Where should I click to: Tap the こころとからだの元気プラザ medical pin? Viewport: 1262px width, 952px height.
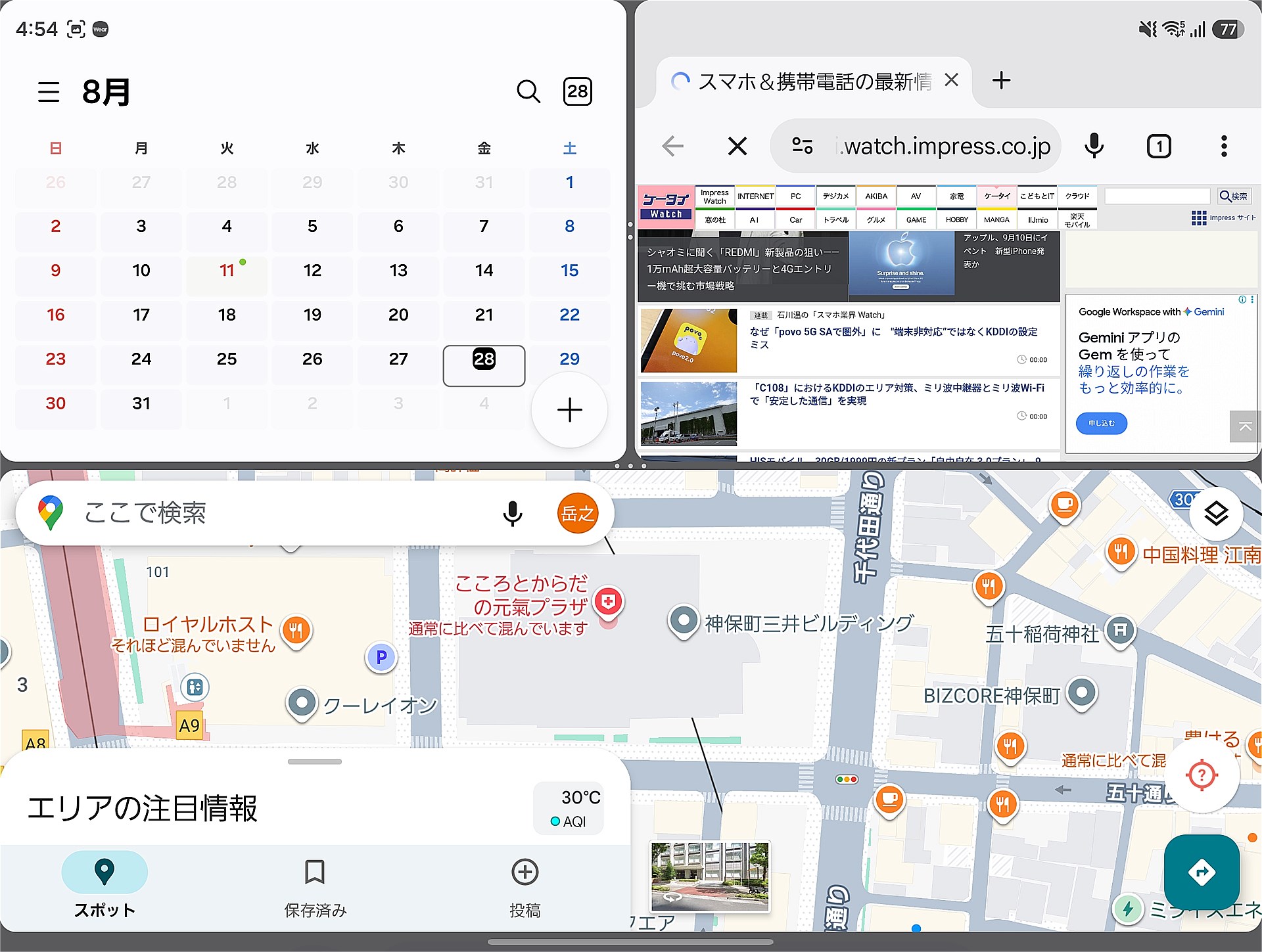click(609, 602)
